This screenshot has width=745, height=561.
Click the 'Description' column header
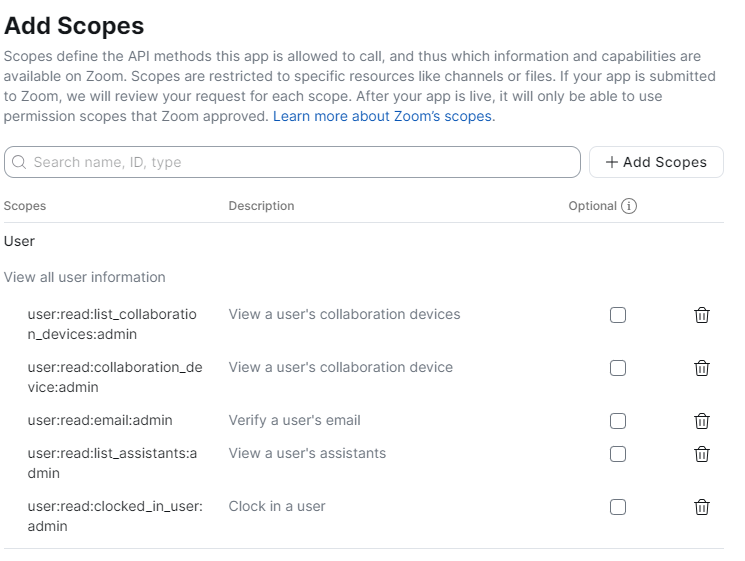click(261, 206)
